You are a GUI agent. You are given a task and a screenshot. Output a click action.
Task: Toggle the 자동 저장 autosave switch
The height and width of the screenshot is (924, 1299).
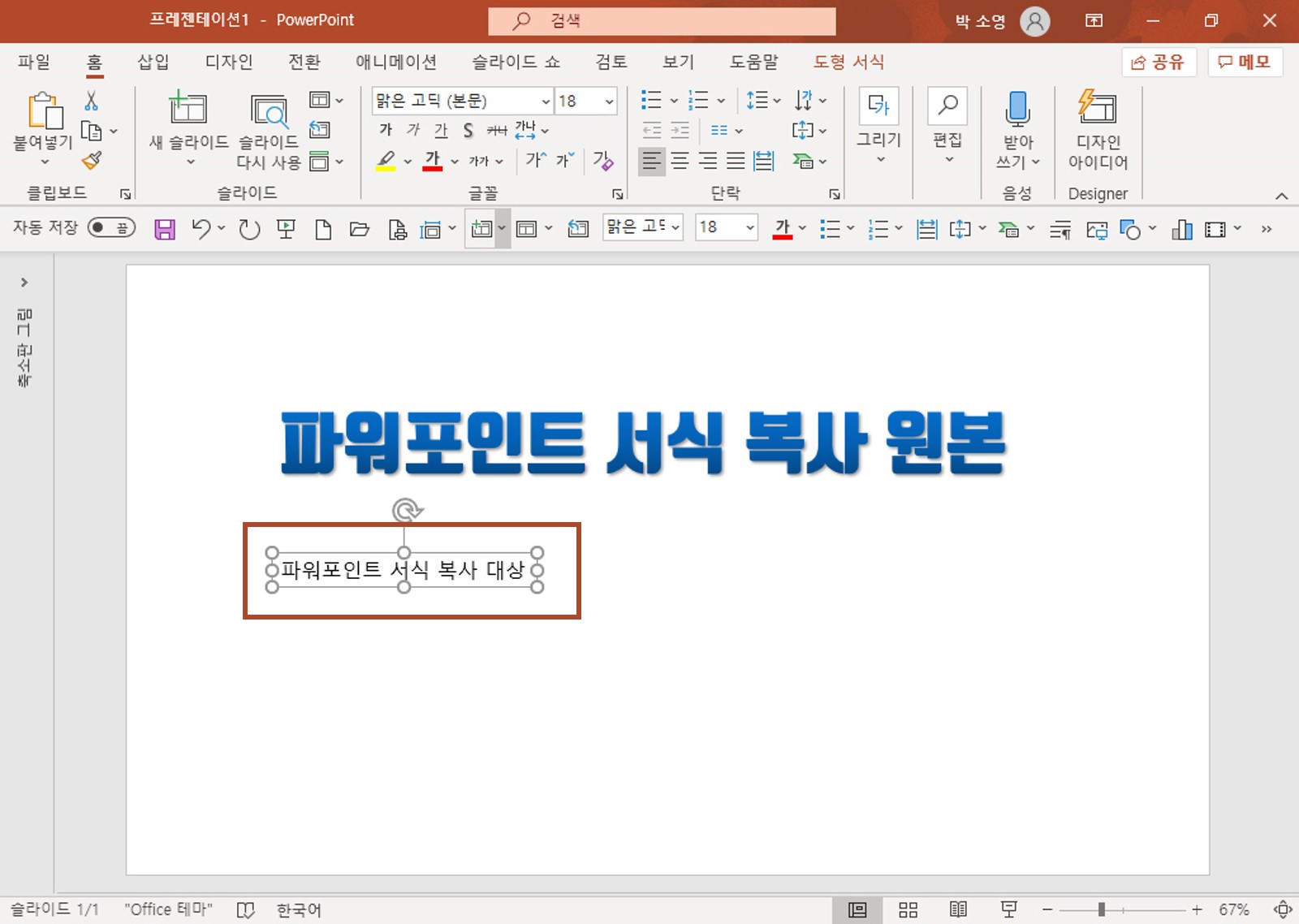pyautogui.click(x=112, y=228)
